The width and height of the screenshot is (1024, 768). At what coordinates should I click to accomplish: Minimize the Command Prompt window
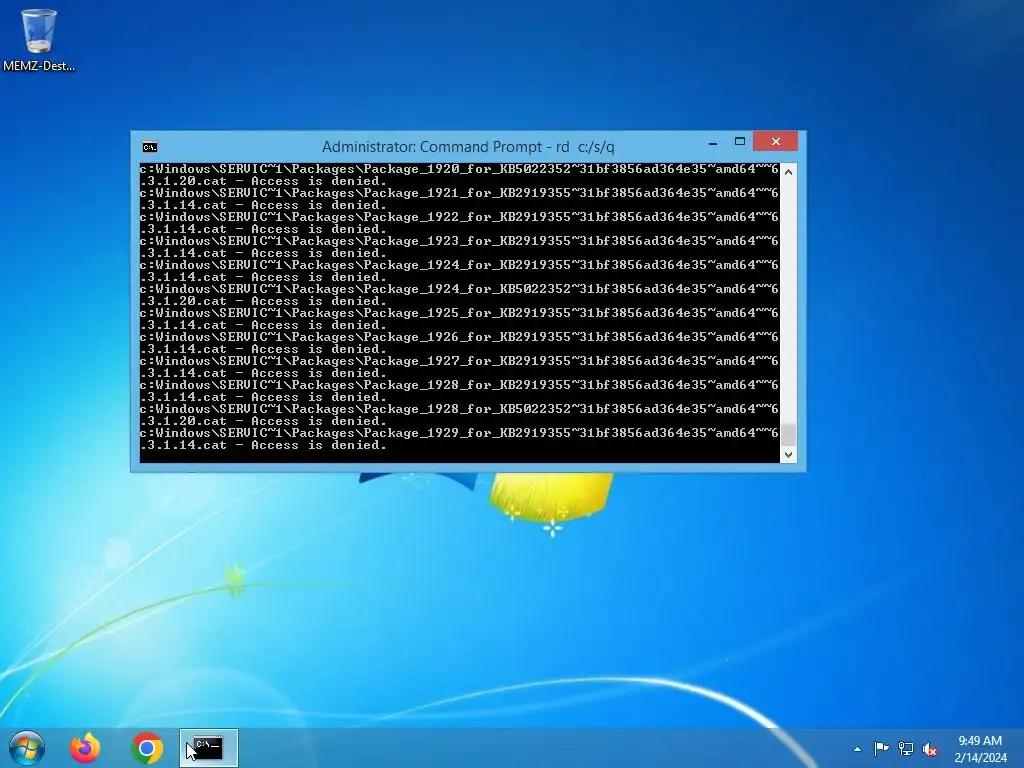713,142
